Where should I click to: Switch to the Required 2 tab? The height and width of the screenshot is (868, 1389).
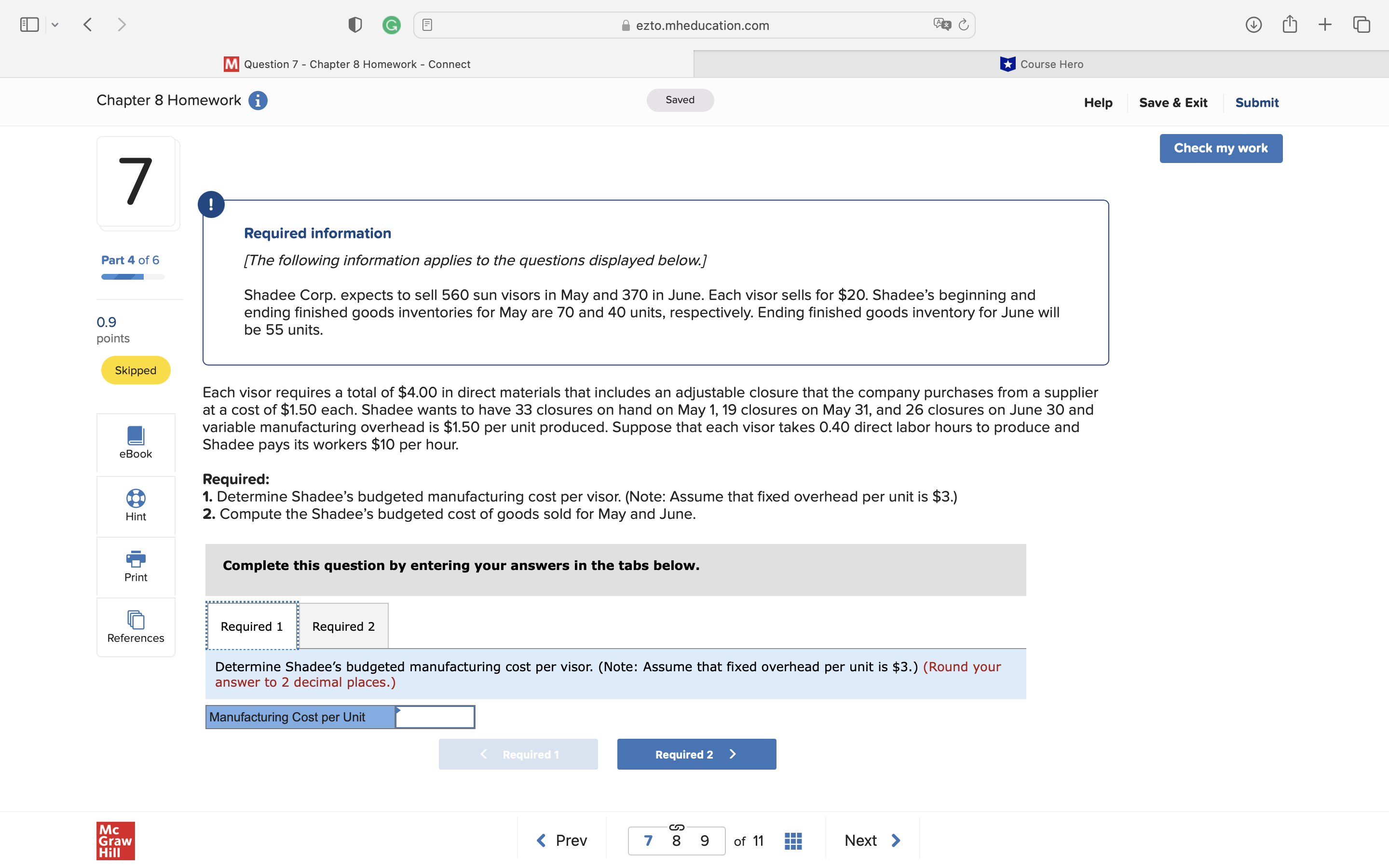point(343,626)
